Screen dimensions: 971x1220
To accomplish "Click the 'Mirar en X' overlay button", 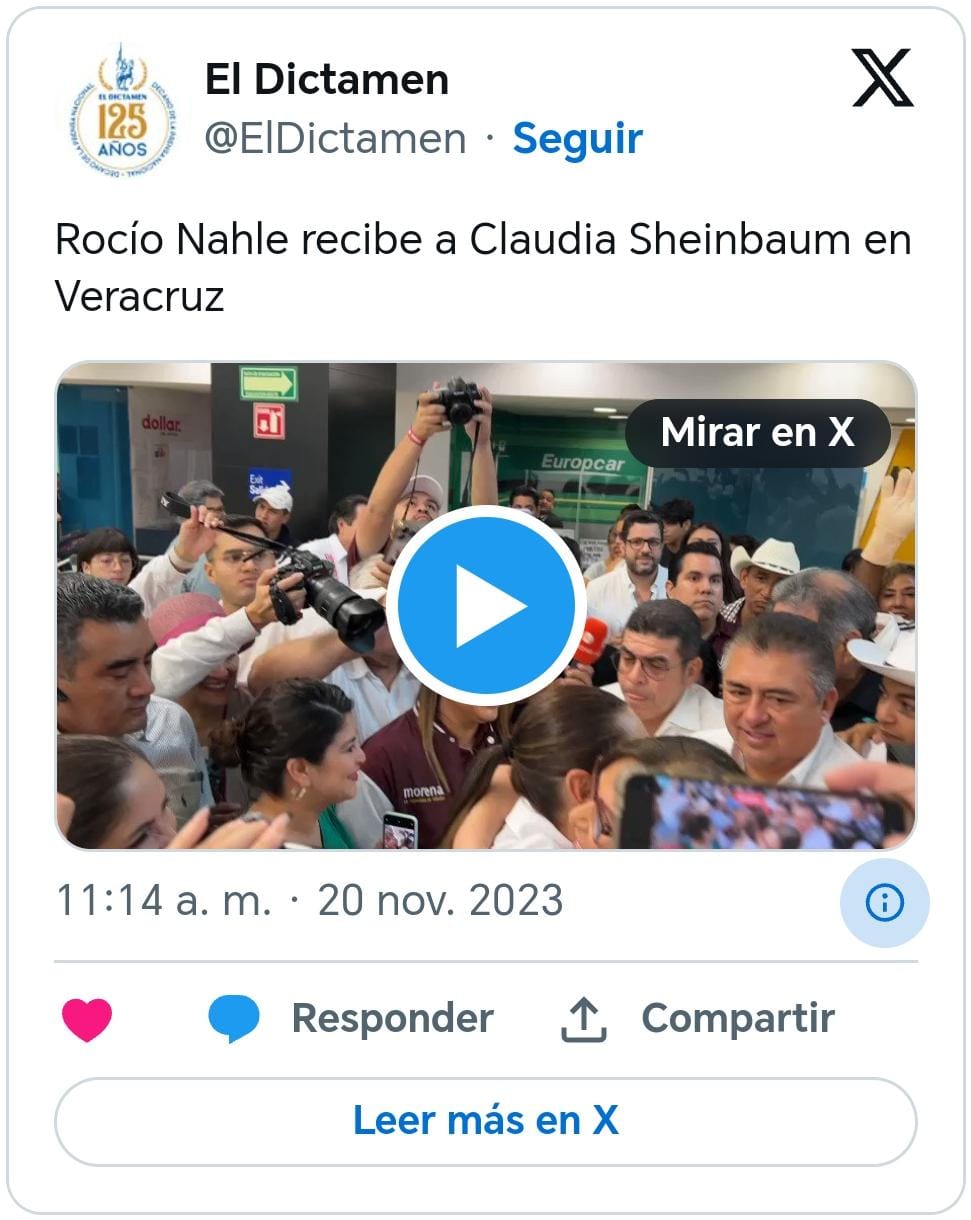I will [758, 432].
